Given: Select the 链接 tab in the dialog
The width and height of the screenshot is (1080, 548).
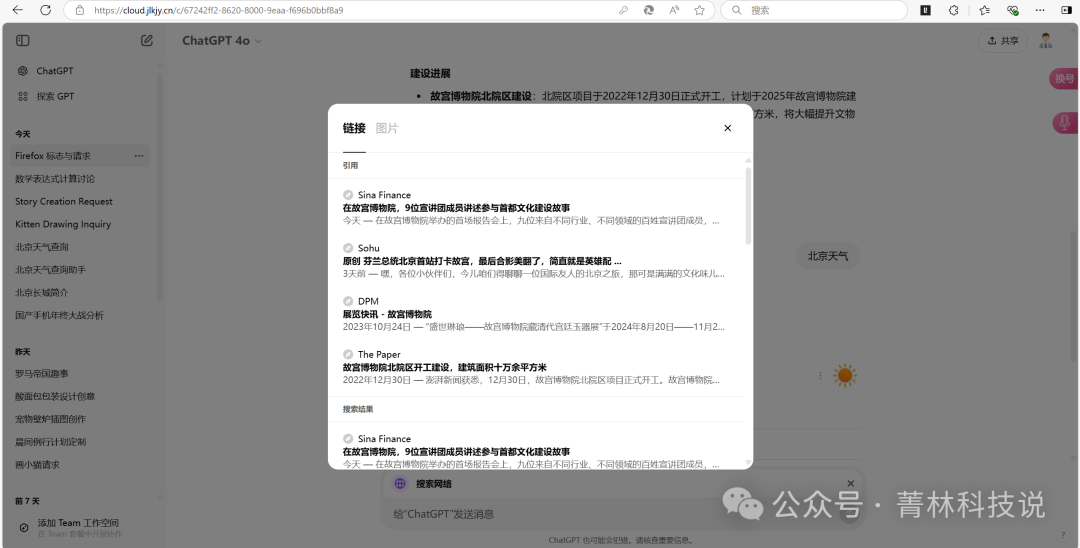Looking at the screenshot, I should [x=354, y=128].
